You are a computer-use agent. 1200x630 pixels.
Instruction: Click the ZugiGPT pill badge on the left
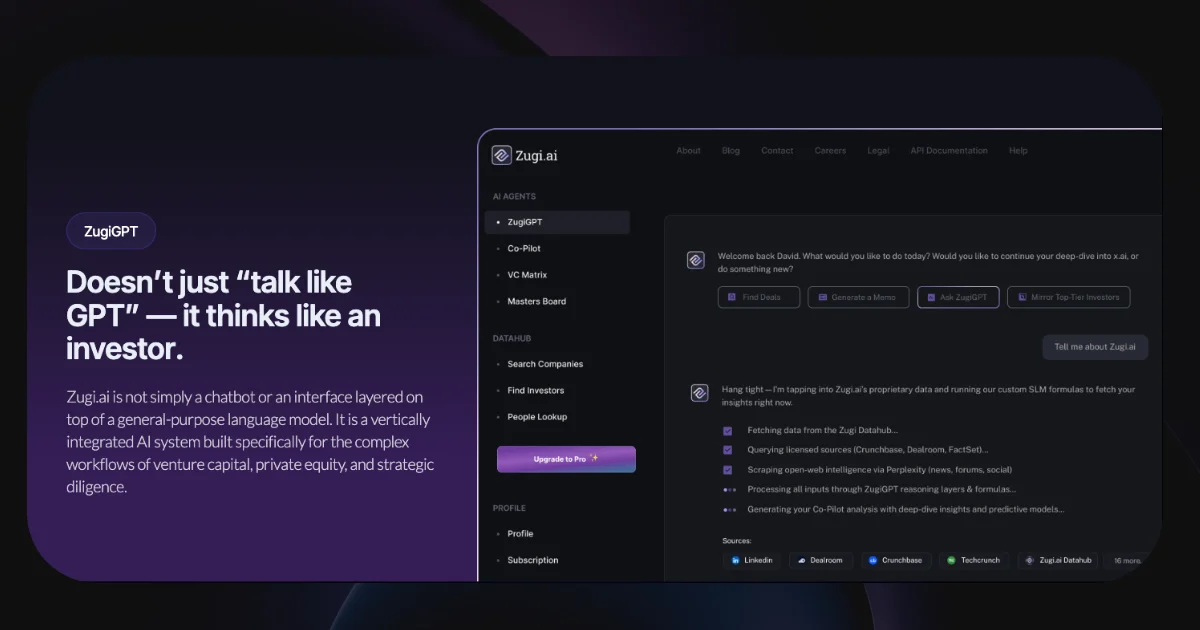click(x=111, y=232)
